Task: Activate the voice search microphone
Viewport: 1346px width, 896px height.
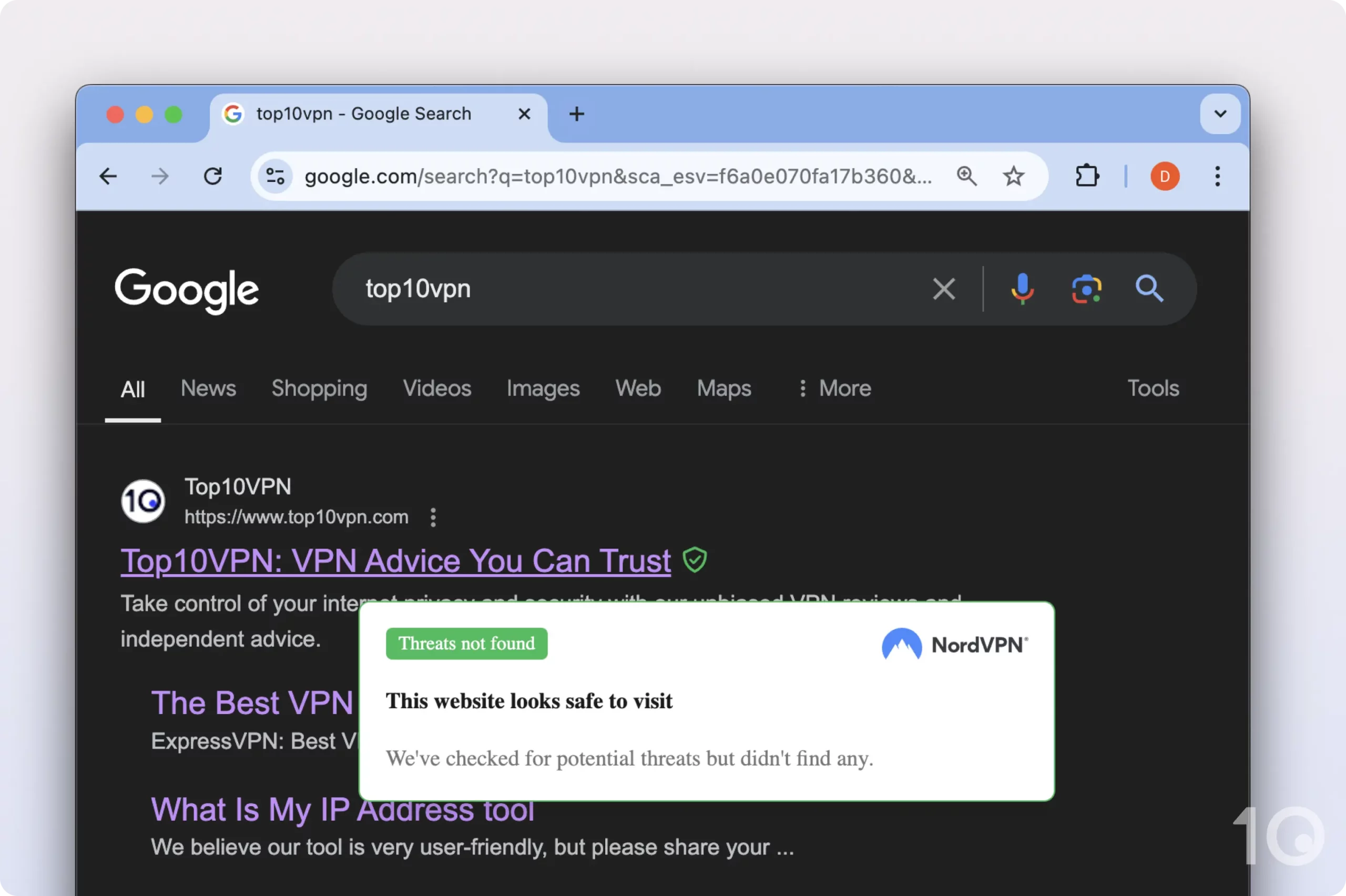Action: click(1022, 289)
